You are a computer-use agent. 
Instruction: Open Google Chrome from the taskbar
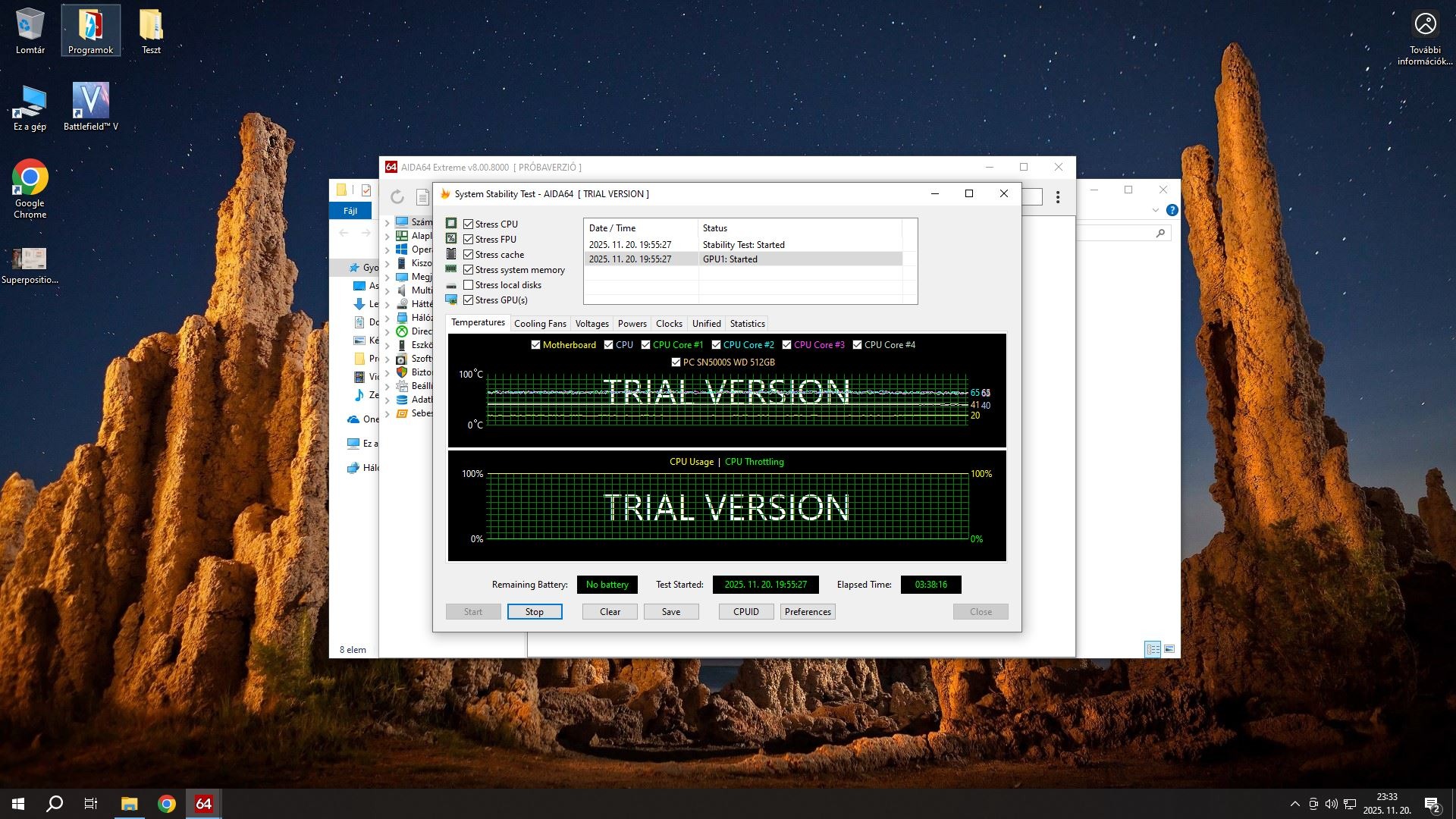click(x=166, y=804)
